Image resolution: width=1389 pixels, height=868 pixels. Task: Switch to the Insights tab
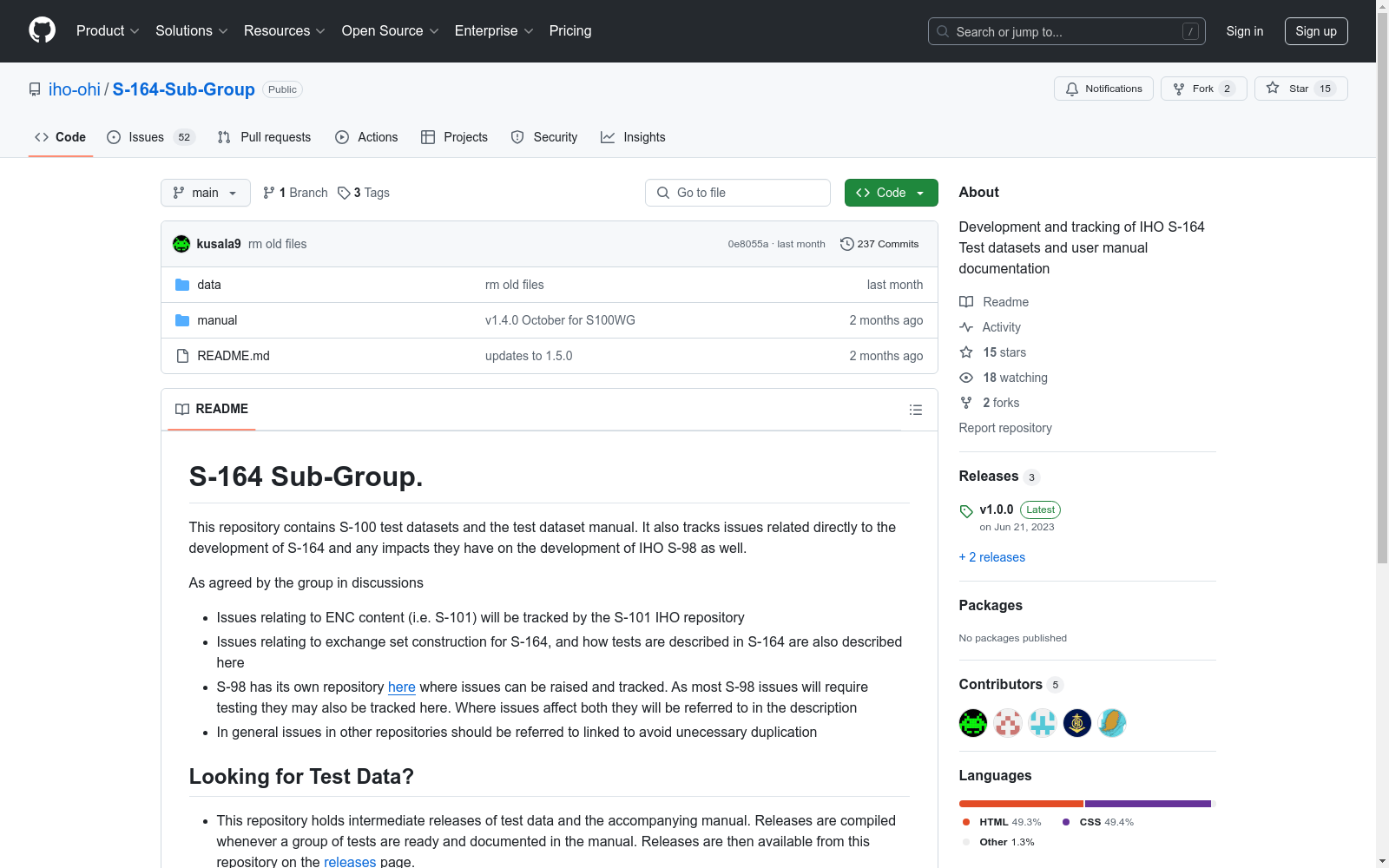point(633,137)
